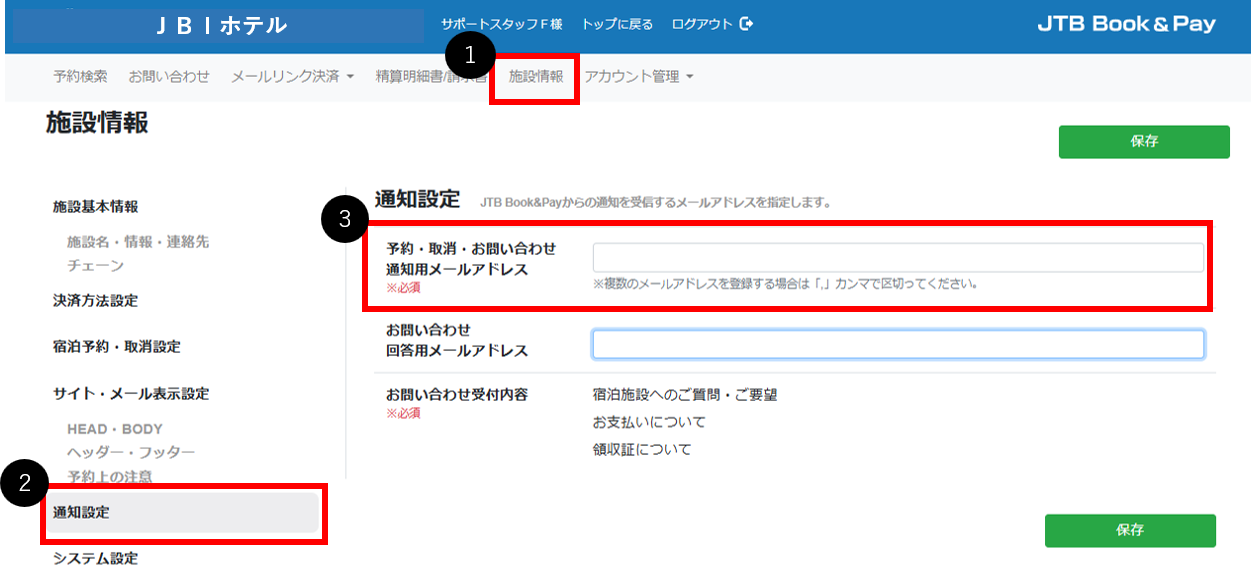1251x575 pixels.
Task: Click the トップに戻る link
Action: click(x=617, y=24)
